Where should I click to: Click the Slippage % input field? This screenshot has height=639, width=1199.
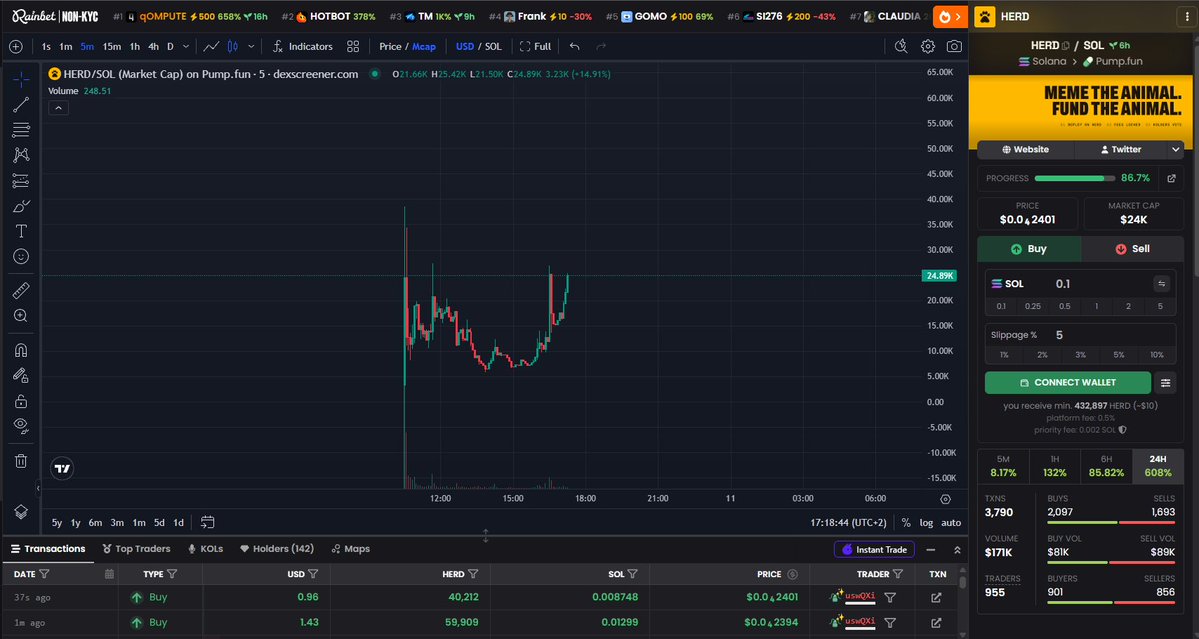[x=1113, y=335]
